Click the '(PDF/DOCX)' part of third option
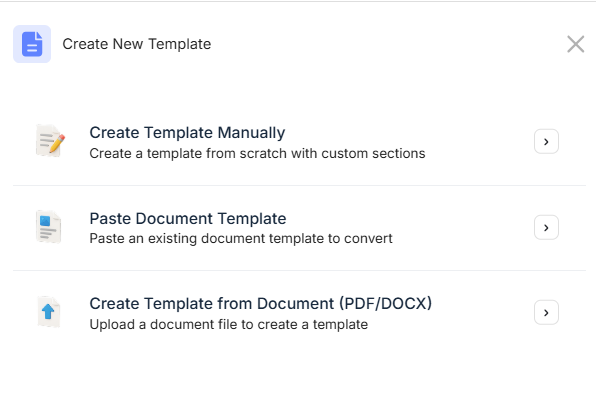The image size is (596, 397). pos(385,304)
